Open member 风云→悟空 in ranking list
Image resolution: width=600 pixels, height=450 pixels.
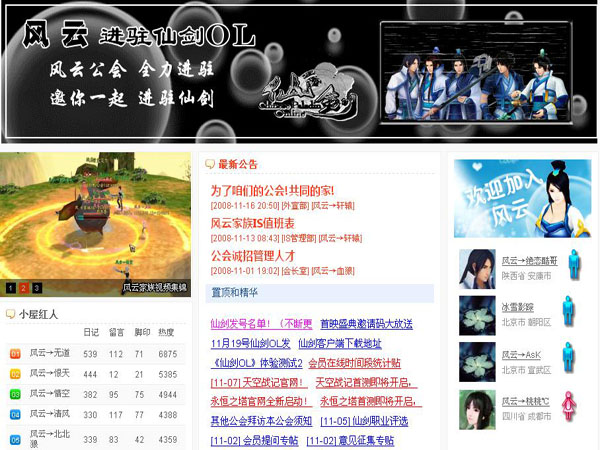coord(50,393)
